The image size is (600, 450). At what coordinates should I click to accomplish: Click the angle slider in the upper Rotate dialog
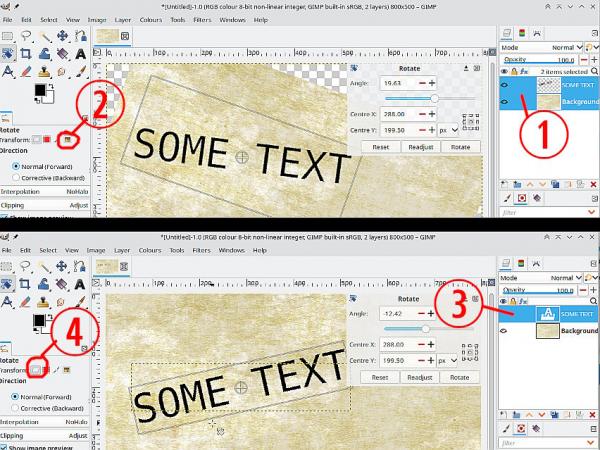pos(430,99)
